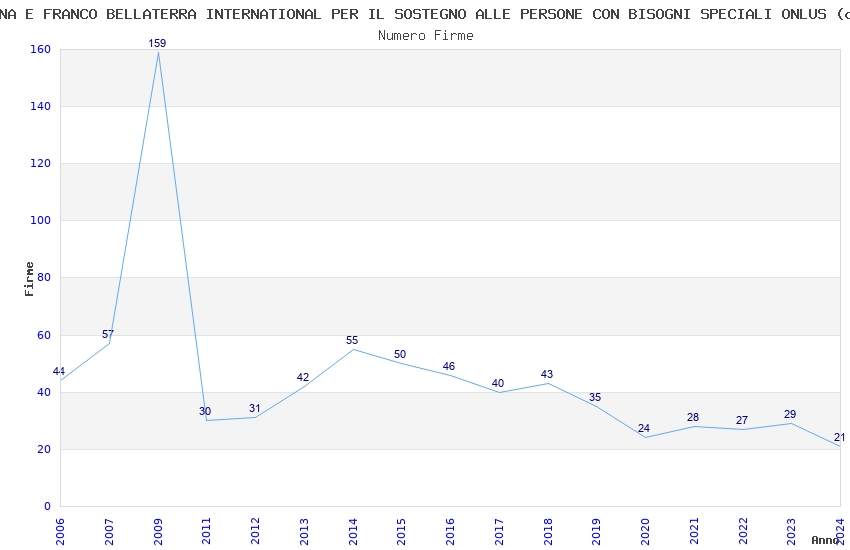Click the data label 28 at 2021

(693, 417)
